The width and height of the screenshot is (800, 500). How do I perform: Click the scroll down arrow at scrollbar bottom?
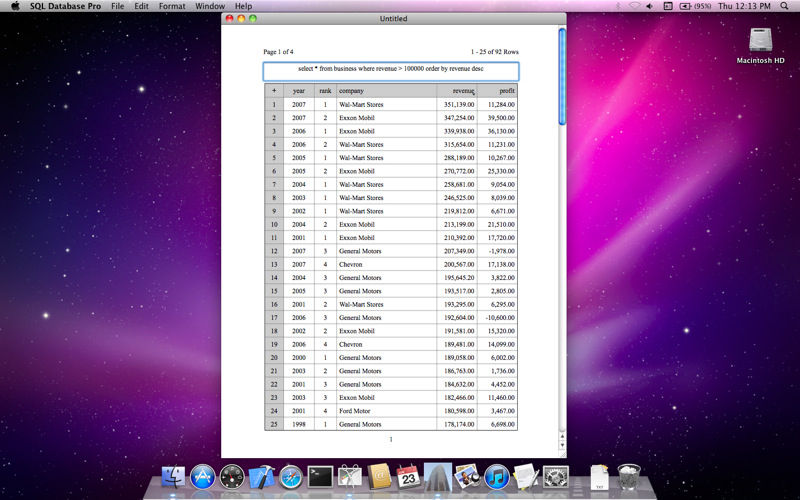click(x=562, y=445)
